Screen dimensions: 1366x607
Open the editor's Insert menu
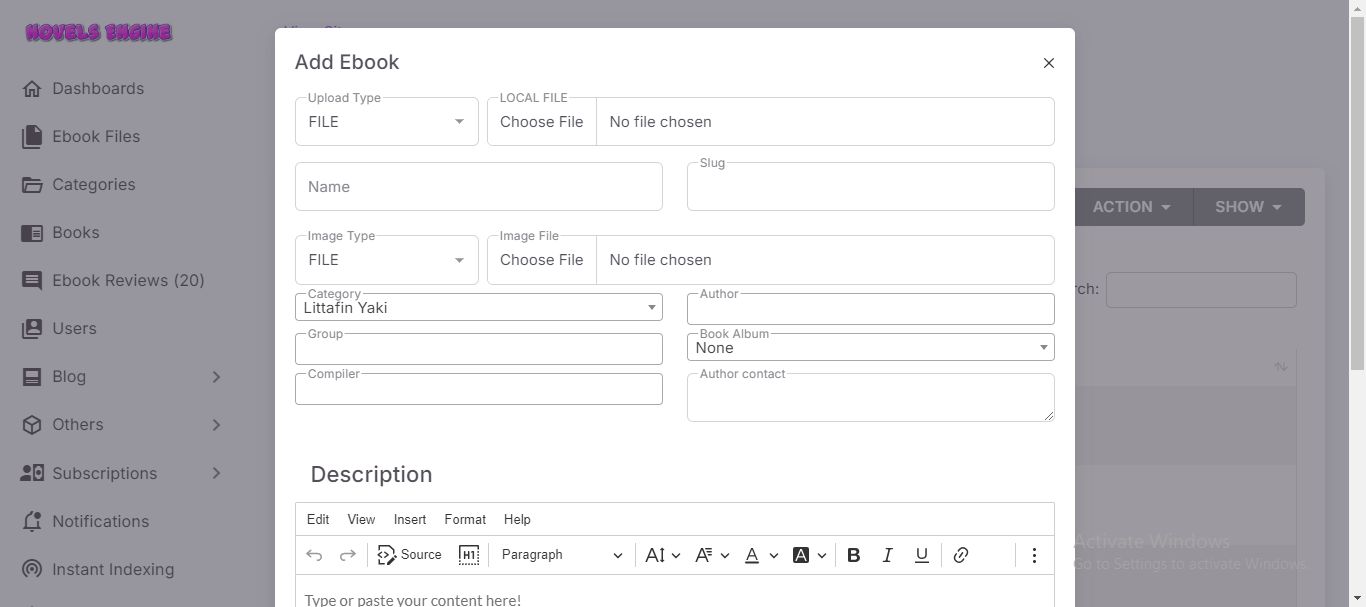(409, 520)
